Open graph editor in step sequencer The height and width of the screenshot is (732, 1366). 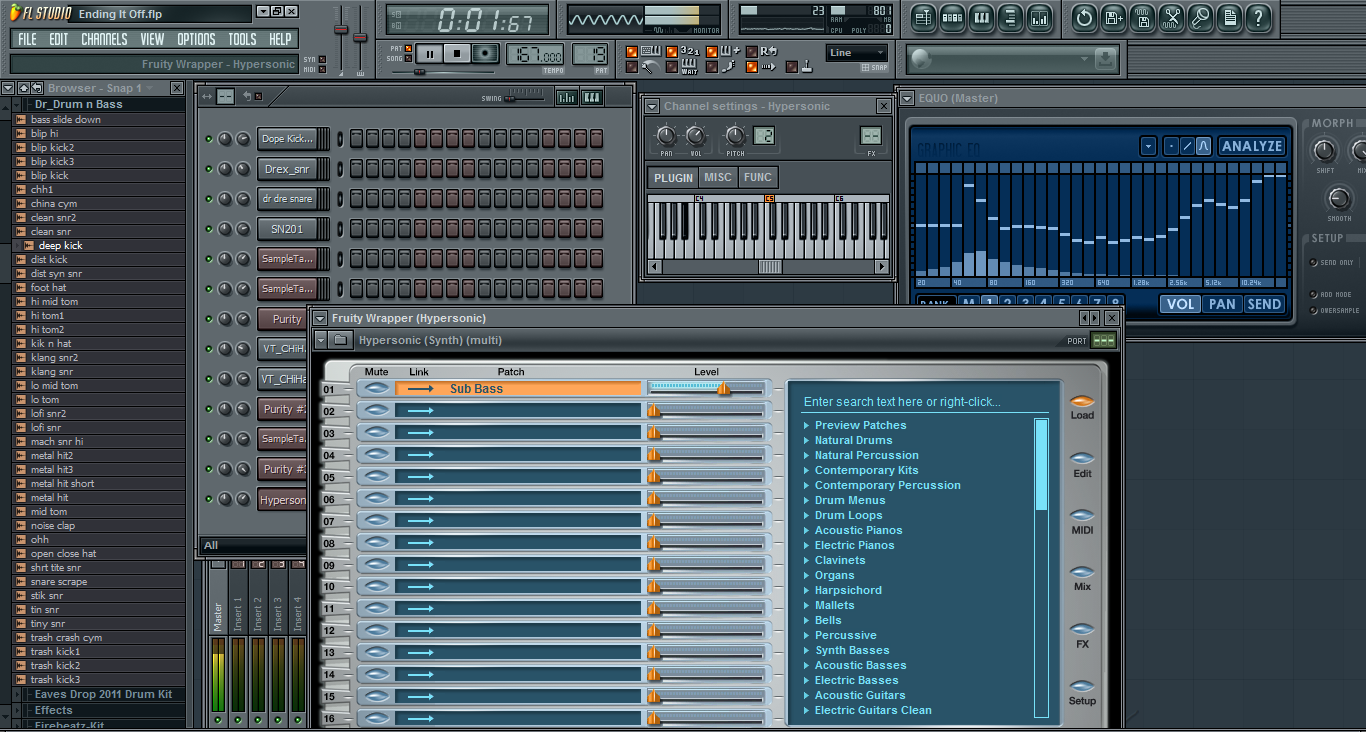coord(566,97)
